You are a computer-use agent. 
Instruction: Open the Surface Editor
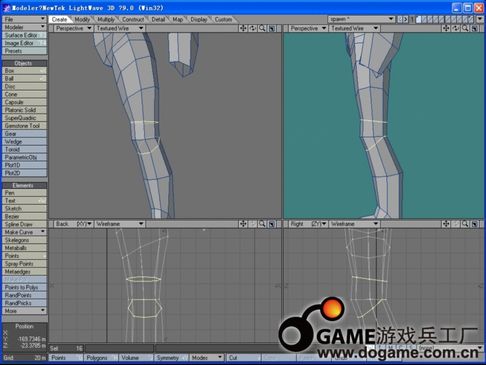pyautogui.click(x=24, y=35)
